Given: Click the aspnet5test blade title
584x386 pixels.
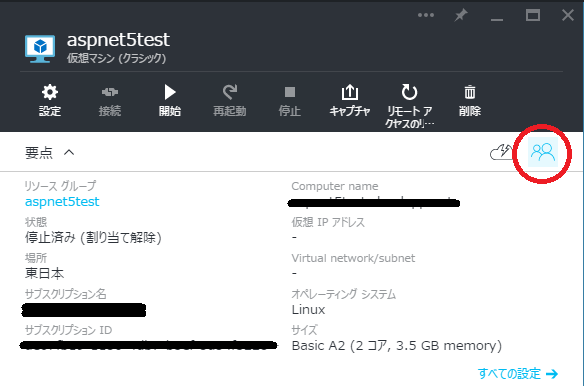Looking at the screenshot, I should point(118,39).
